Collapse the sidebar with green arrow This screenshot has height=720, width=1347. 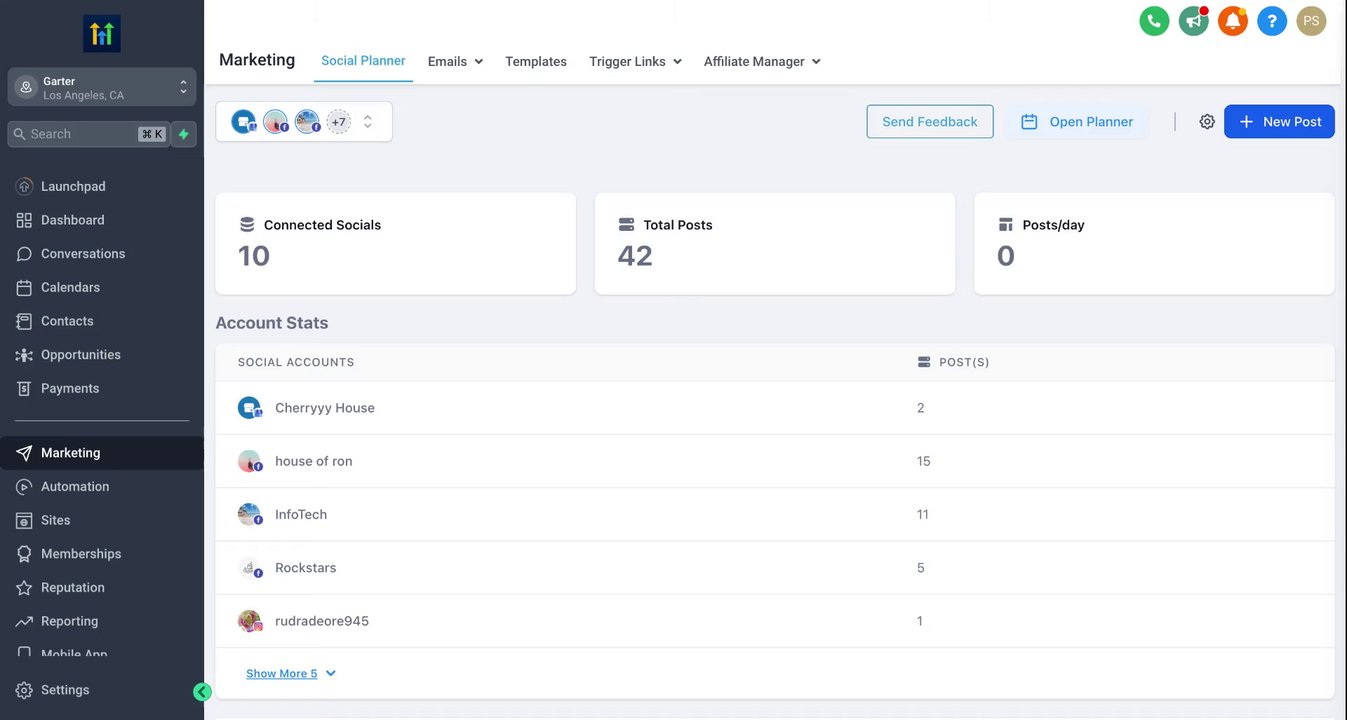coord(202,692)
